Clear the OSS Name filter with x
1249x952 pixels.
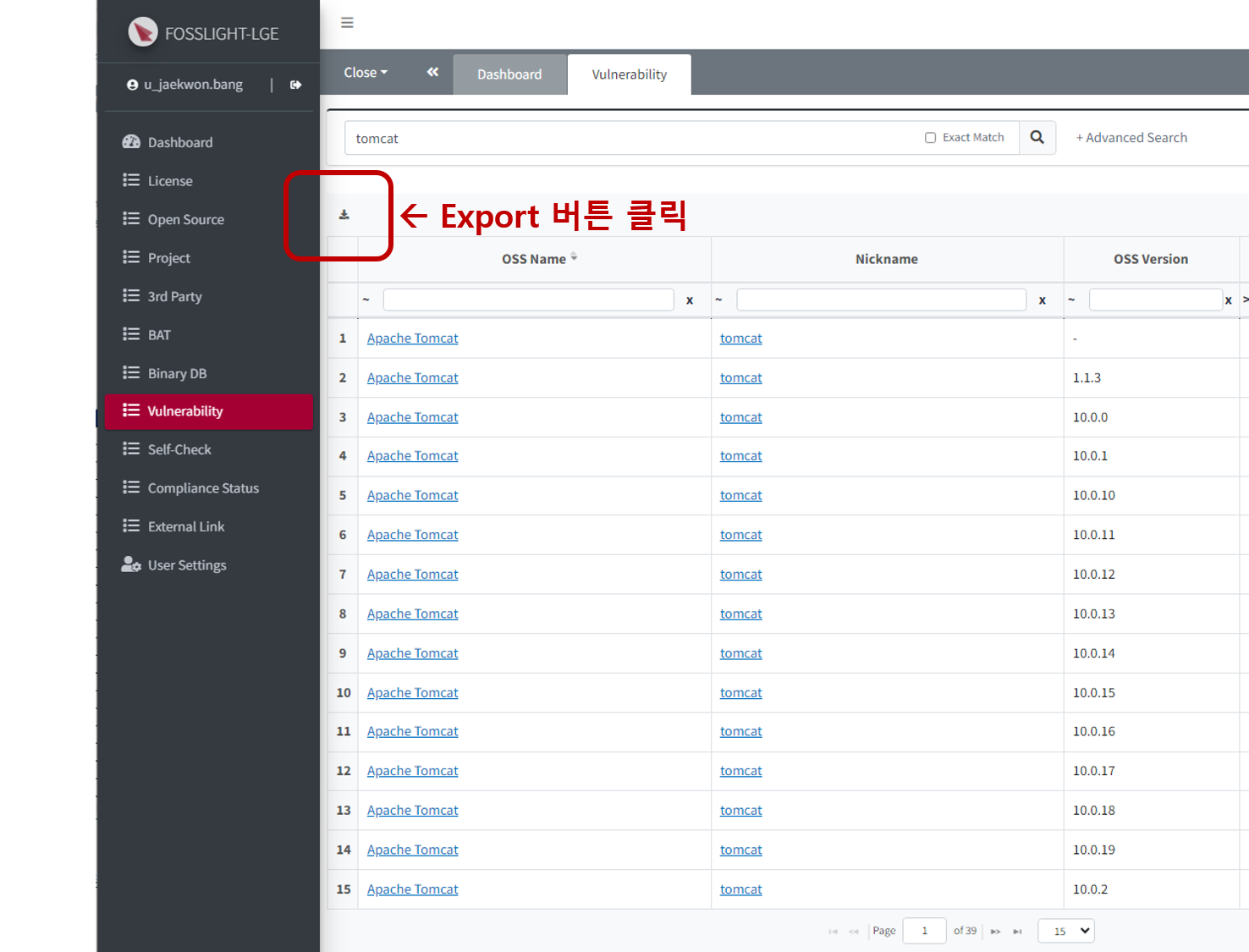(x=690, y=300)
